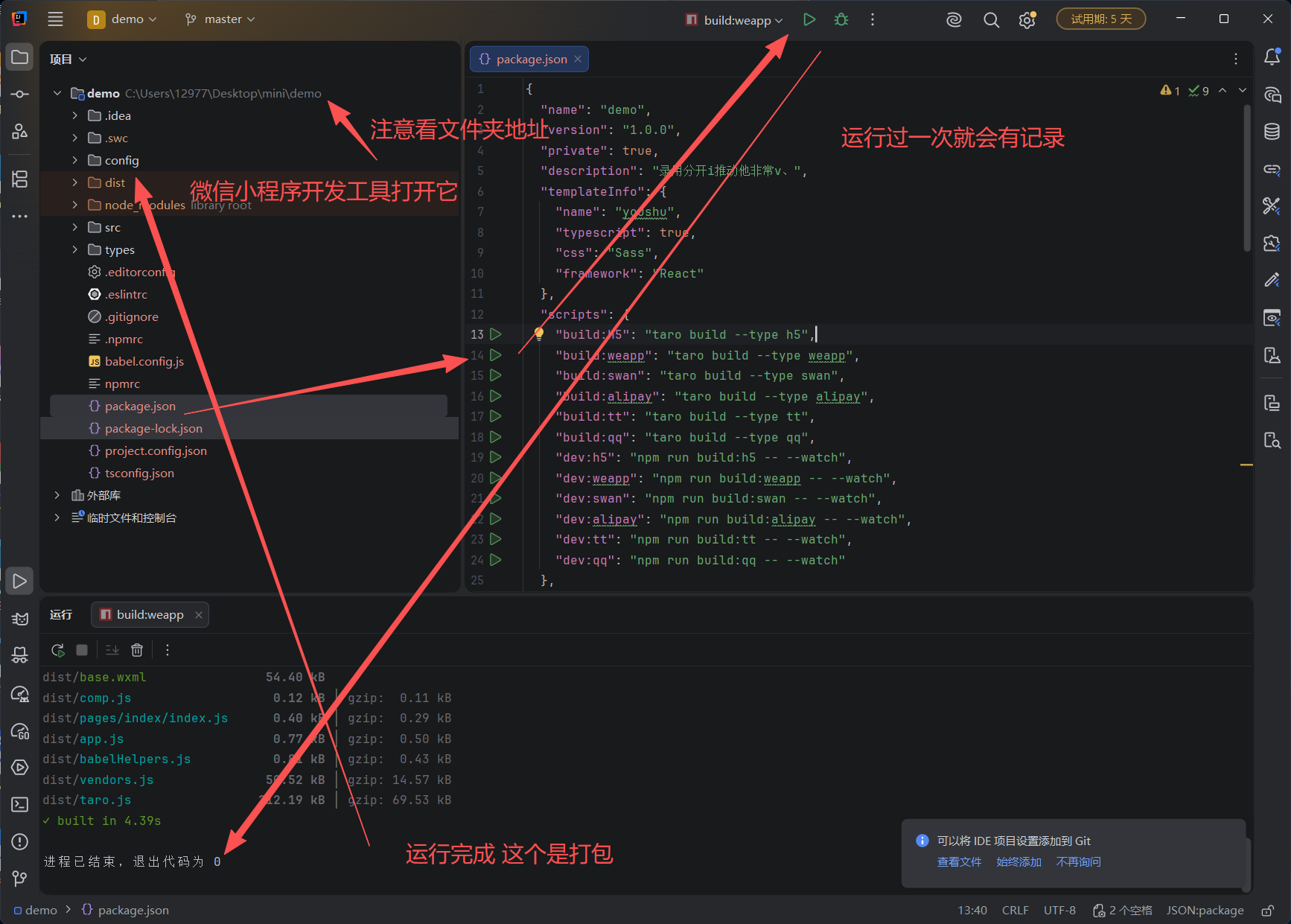Expand the .idea folder

click(74, 115)
